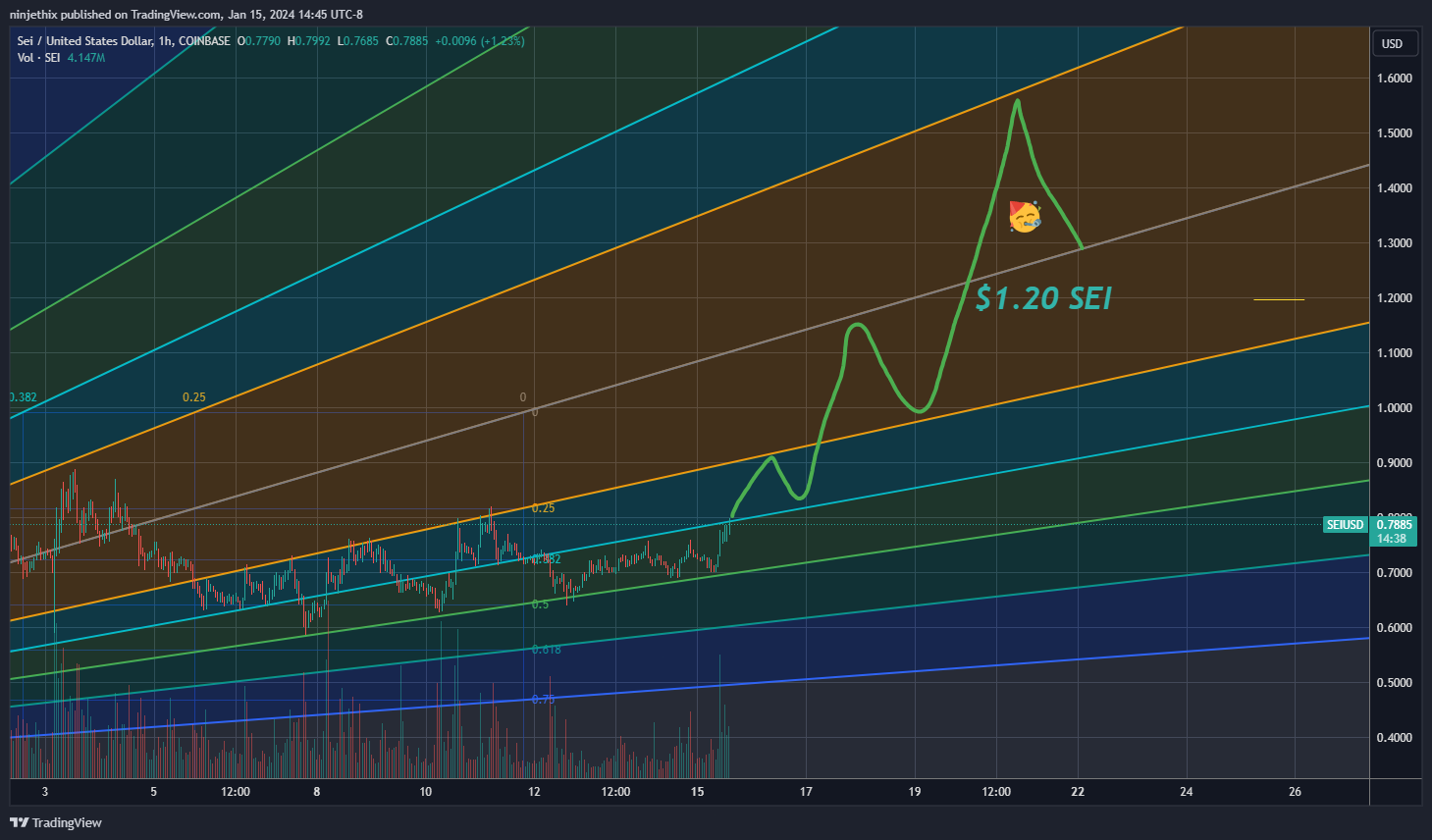
Task: Click date label 22 on time axis
Action: pos(1078,792)
